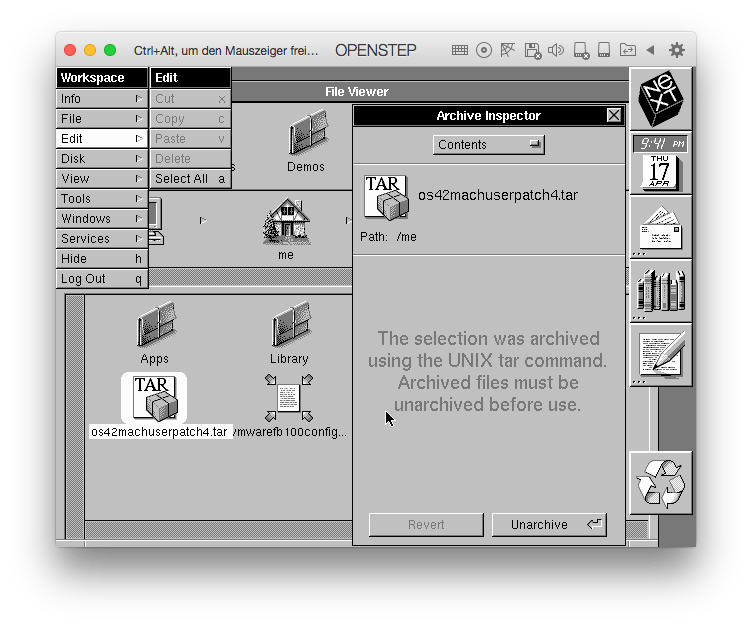
Task: Open the emulator settings gear
Action: pos(677,50)
